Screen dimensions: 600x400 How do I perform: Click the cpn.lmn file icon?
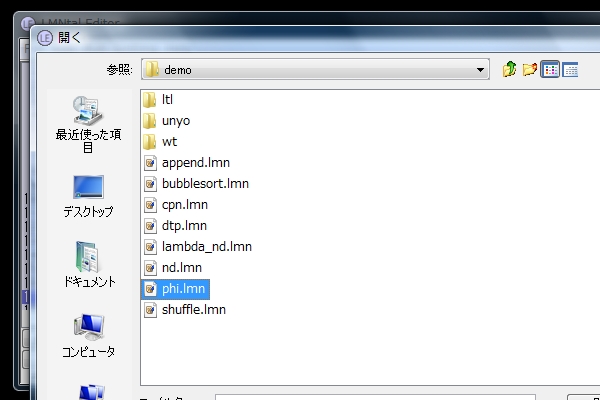(x=151, y=205)
